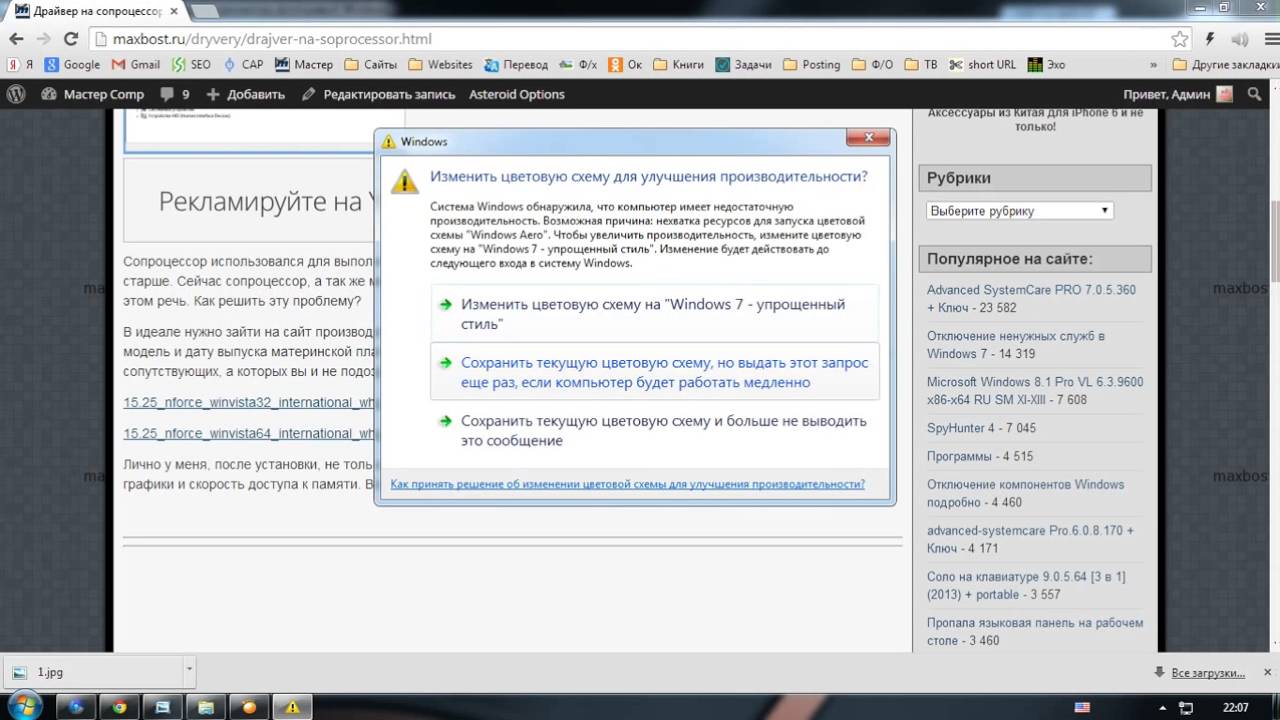Screen dimensions: 1280x720
Task: Open the Задачи bookmark
Action: coord(743,64)
